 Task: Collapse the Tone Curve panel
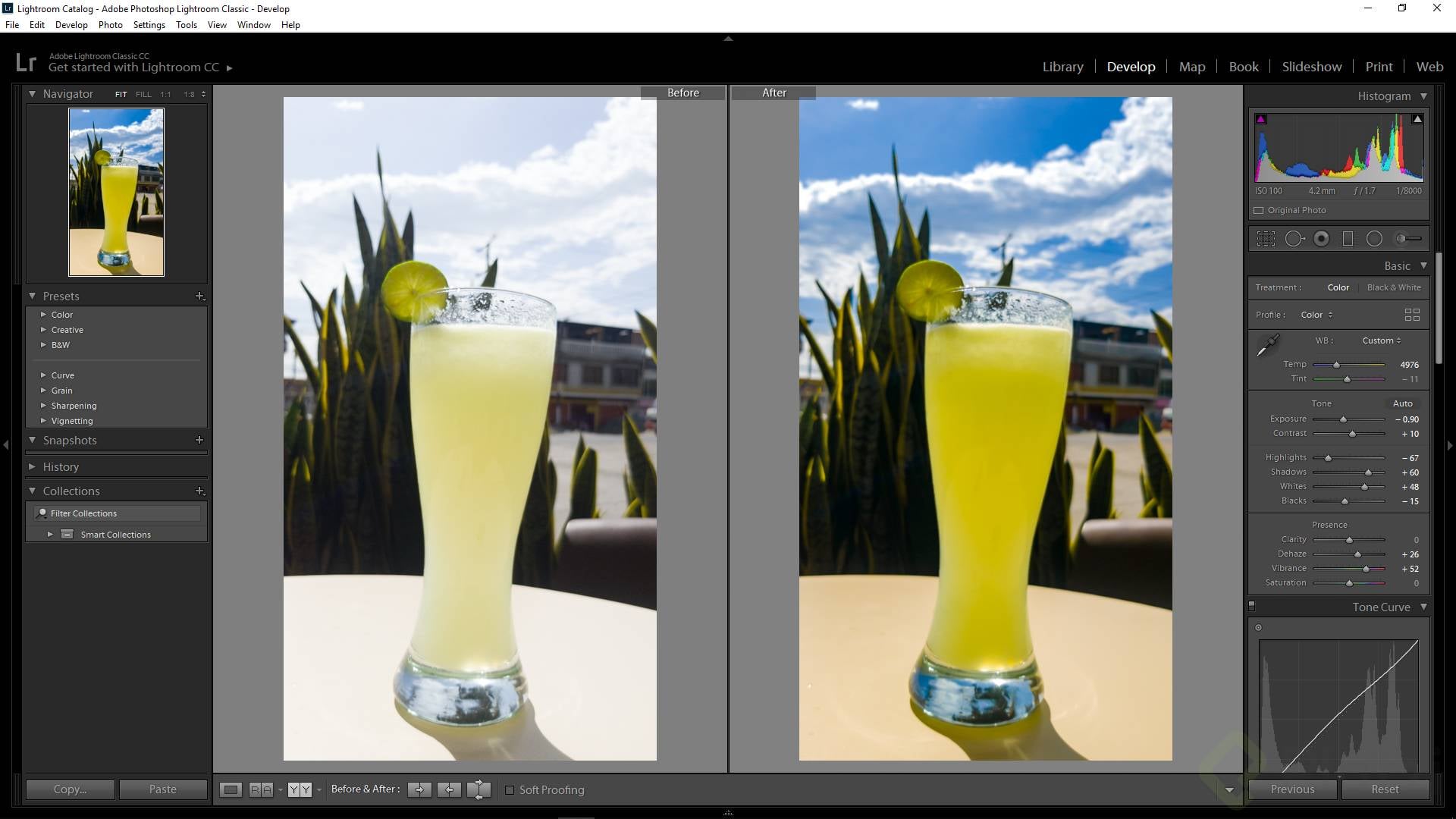(x=1424, y=607)
